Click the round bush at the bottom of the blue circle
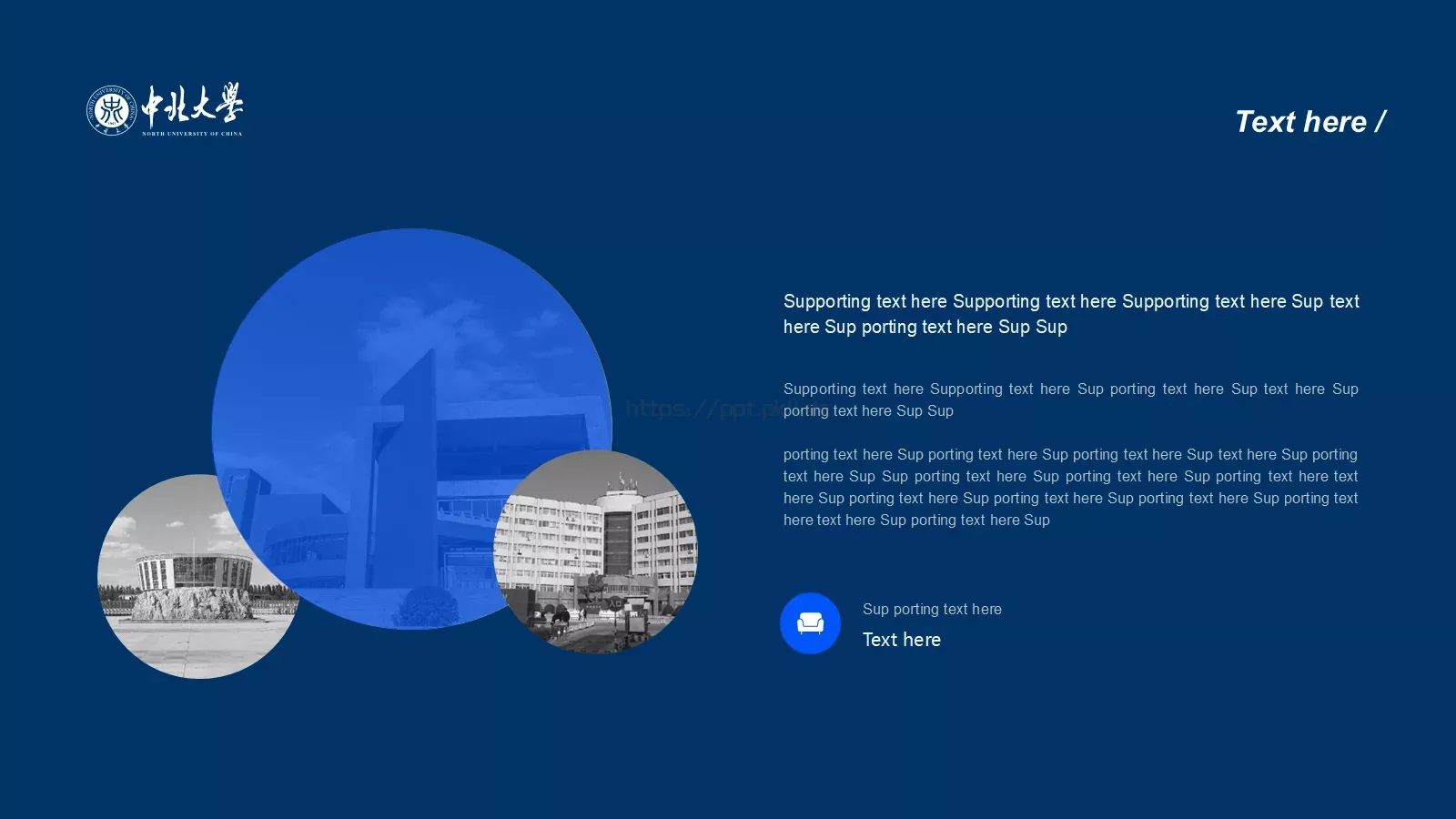Image resolution: width=1456 pixels, height=819 pixels. pyautogui.click(x=428, y=606)
